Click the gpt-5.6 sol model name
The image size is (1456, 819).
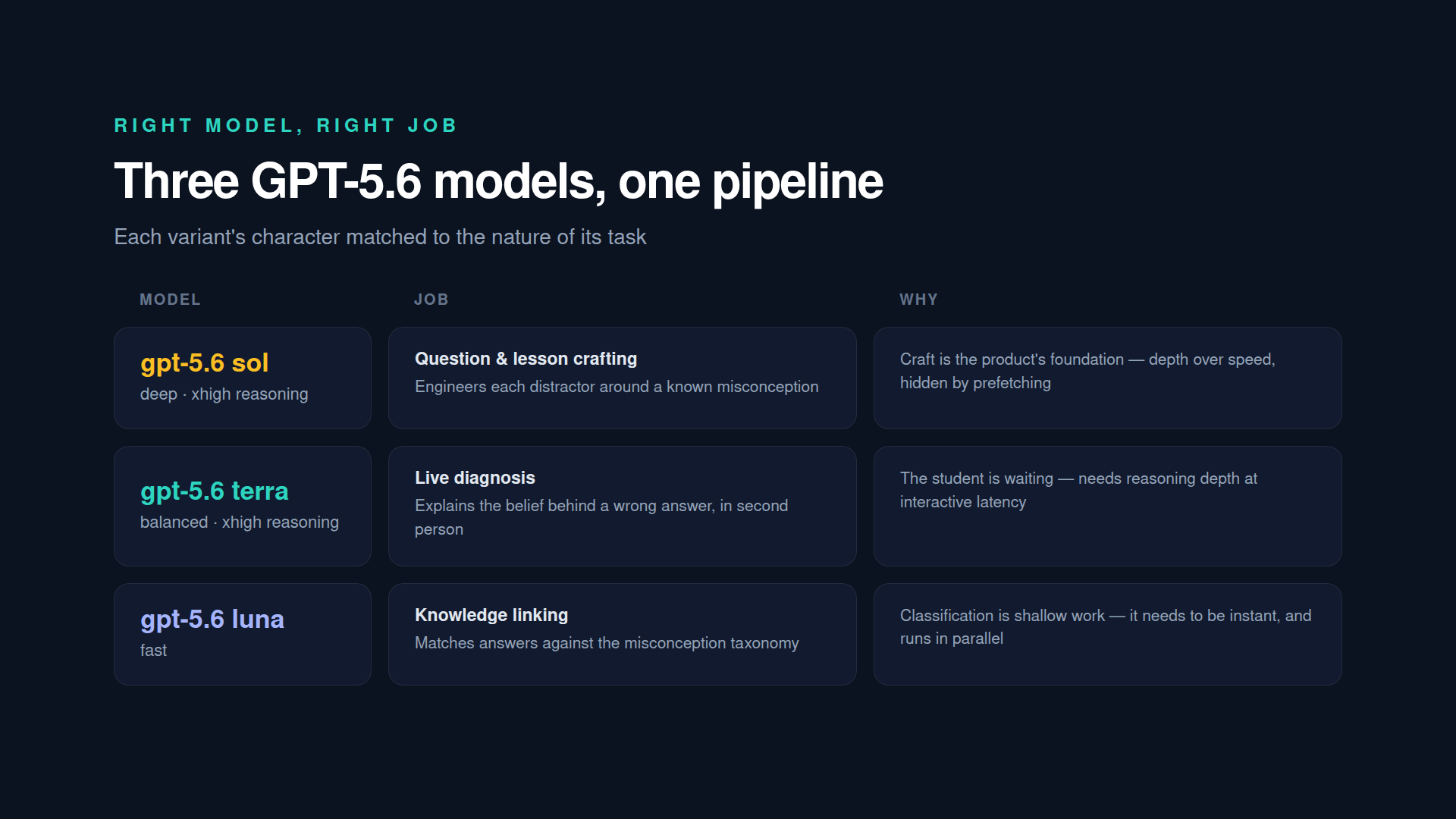click(x=204, y=363)
